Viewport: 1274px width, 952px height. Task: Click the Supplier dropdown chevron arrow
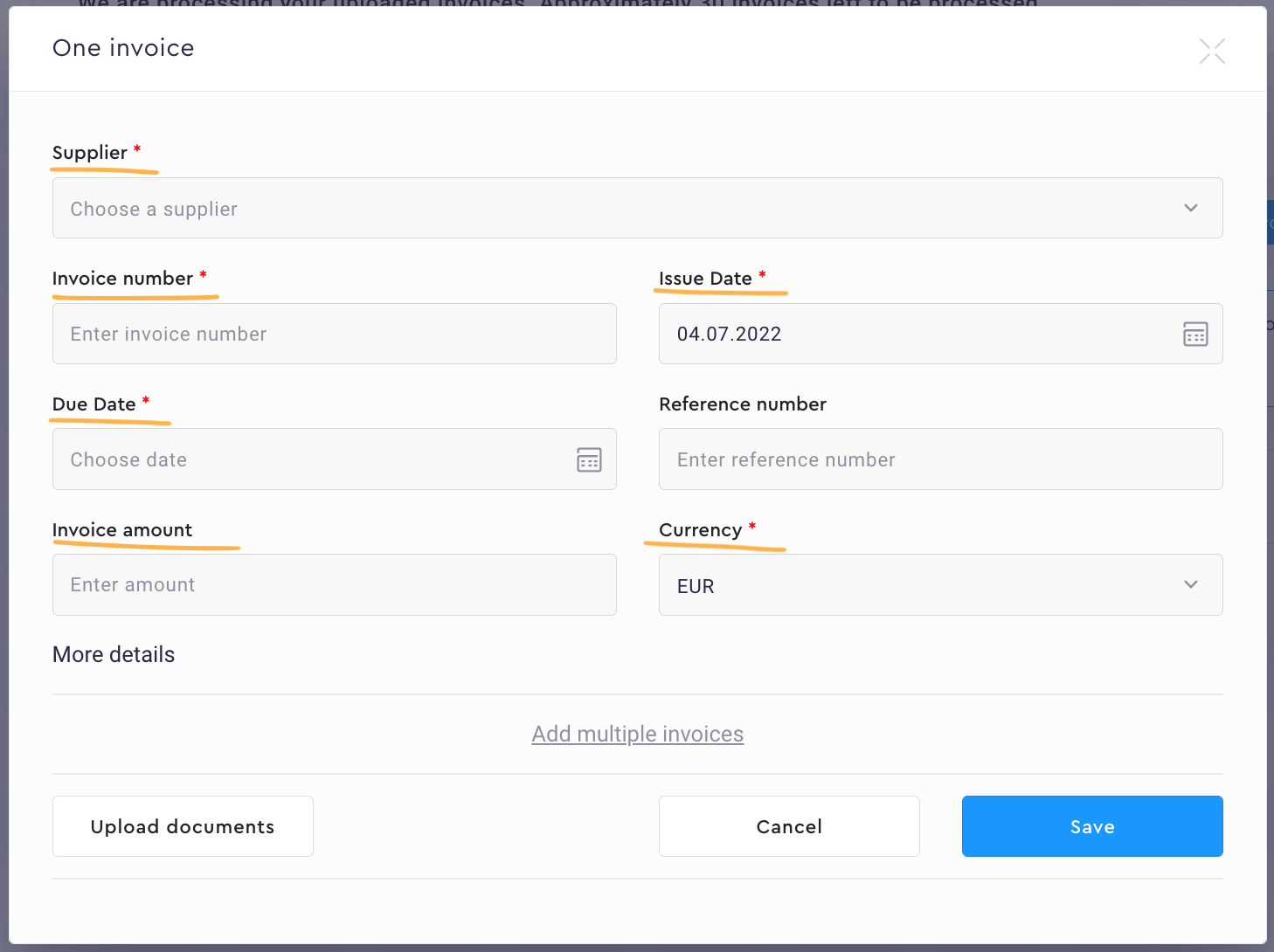[x=1190, y=208]
